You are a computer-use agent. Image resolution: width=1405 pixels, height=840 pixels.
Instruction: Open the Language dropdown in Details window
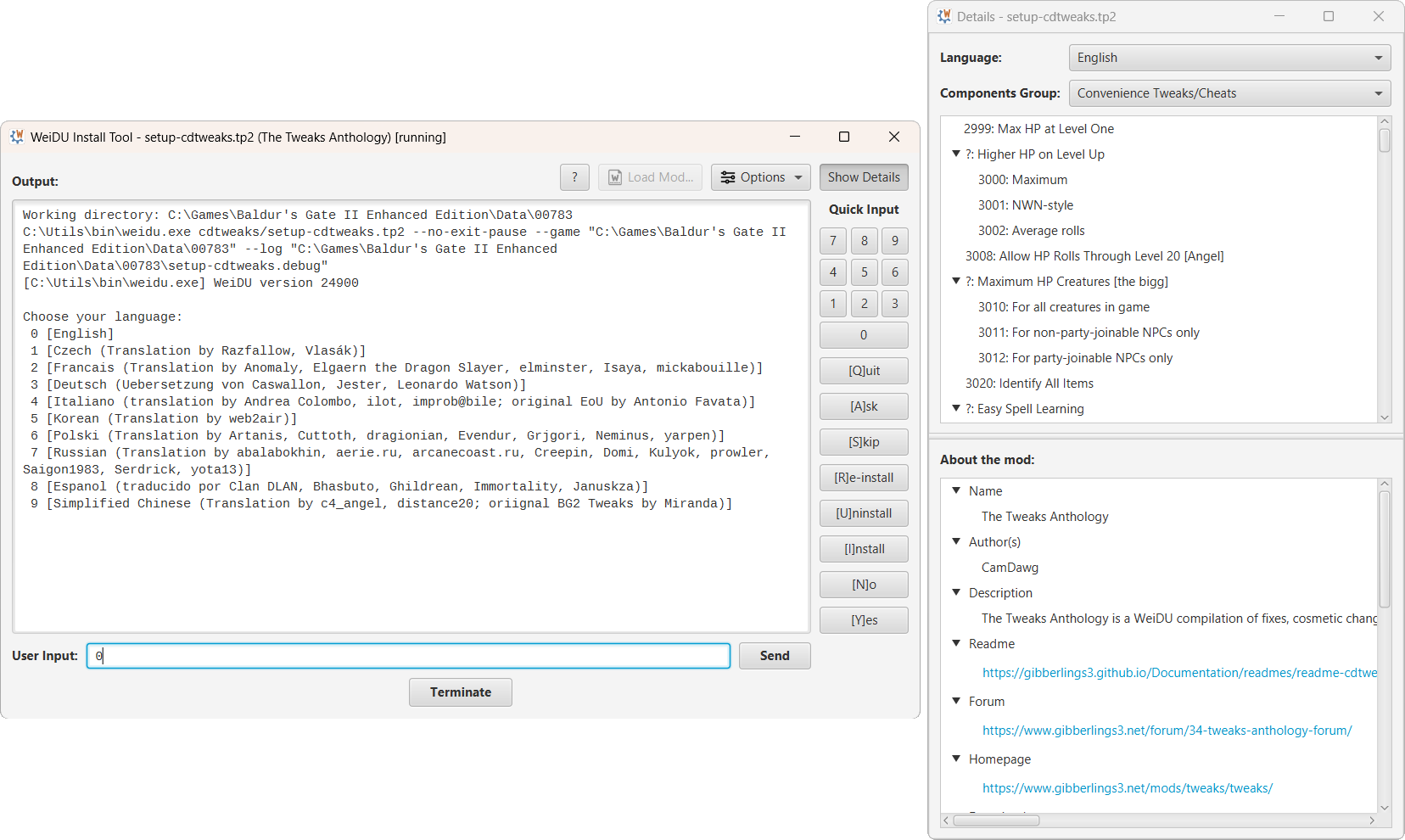pos(1229,58)
